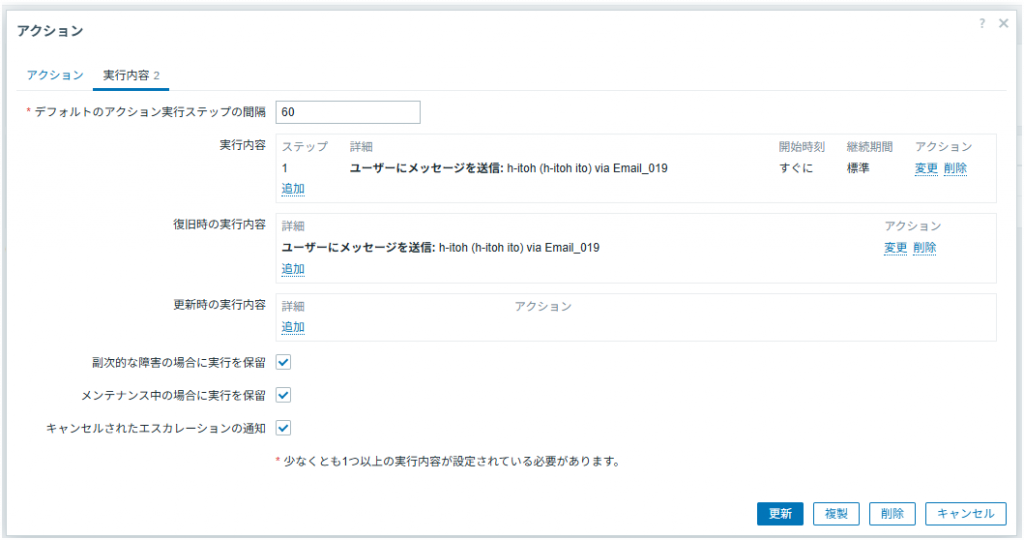Screen dimensions: 1024x540
Task: Click the step 1 message operation detail text
Action: 508,168
